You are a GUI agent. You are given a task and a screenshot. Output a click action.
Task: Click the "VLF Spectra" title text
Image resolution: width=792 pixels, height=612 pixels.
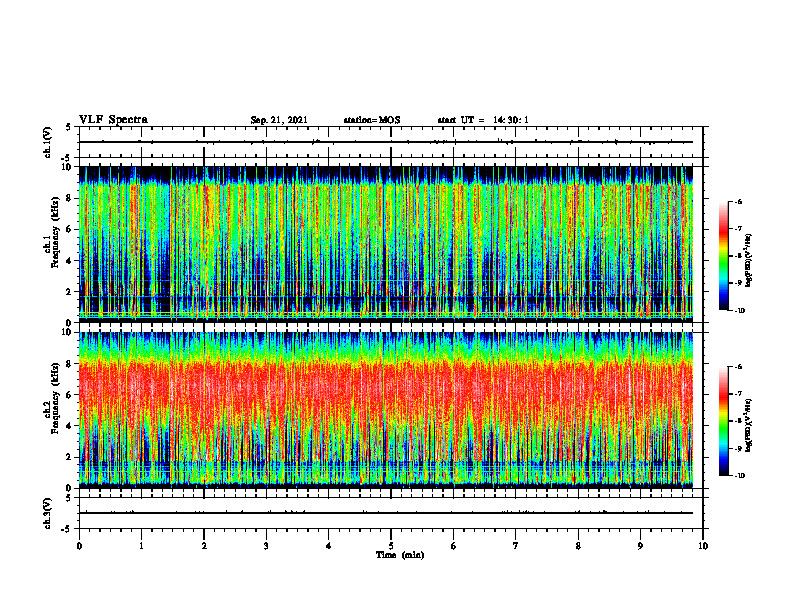click(113, 120)
